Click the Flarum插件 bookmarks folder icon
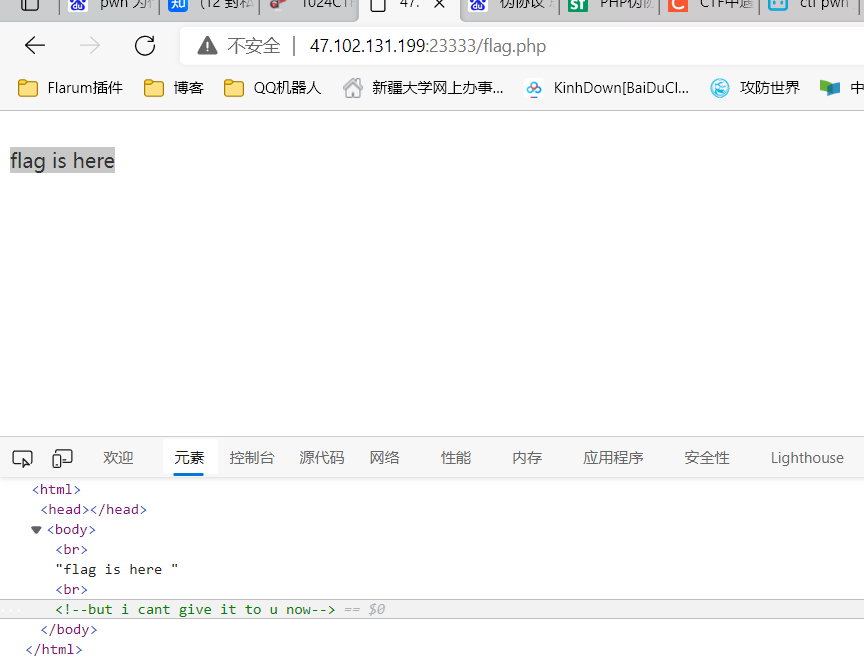The image size is (864, 658). (x=27, y=87)
